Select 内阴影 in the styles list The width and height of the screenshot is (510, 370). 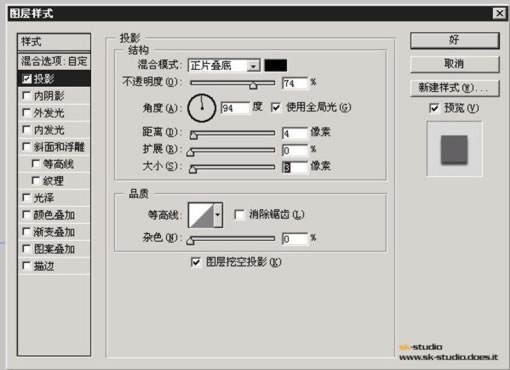click(54, 96)
